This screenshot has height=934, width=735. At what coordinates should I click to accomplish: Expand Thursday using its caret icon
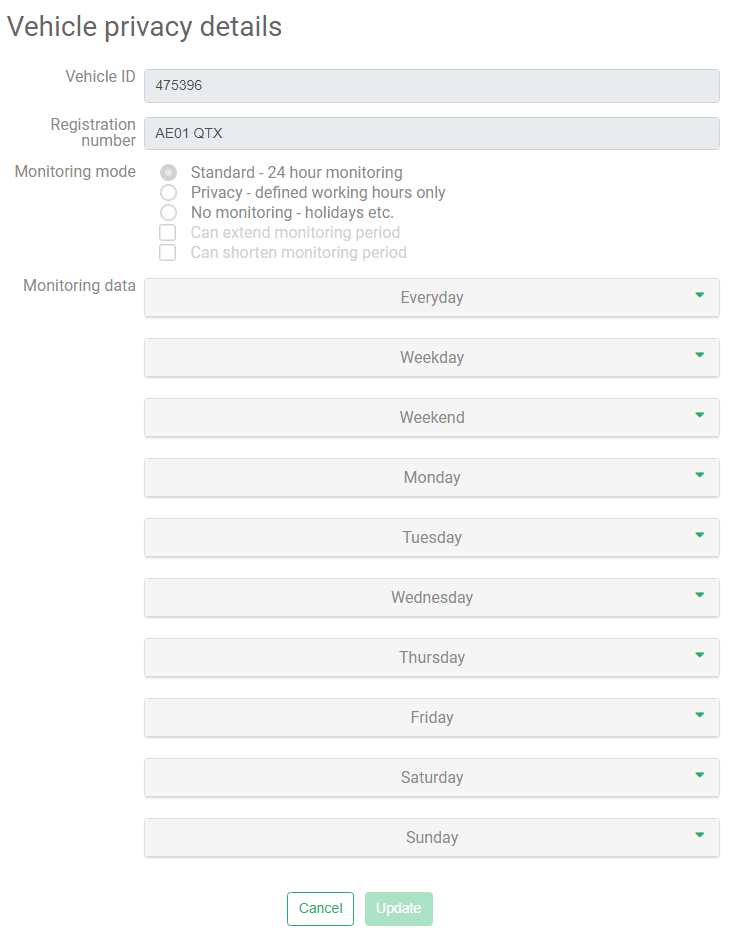(x=700, y=655)
